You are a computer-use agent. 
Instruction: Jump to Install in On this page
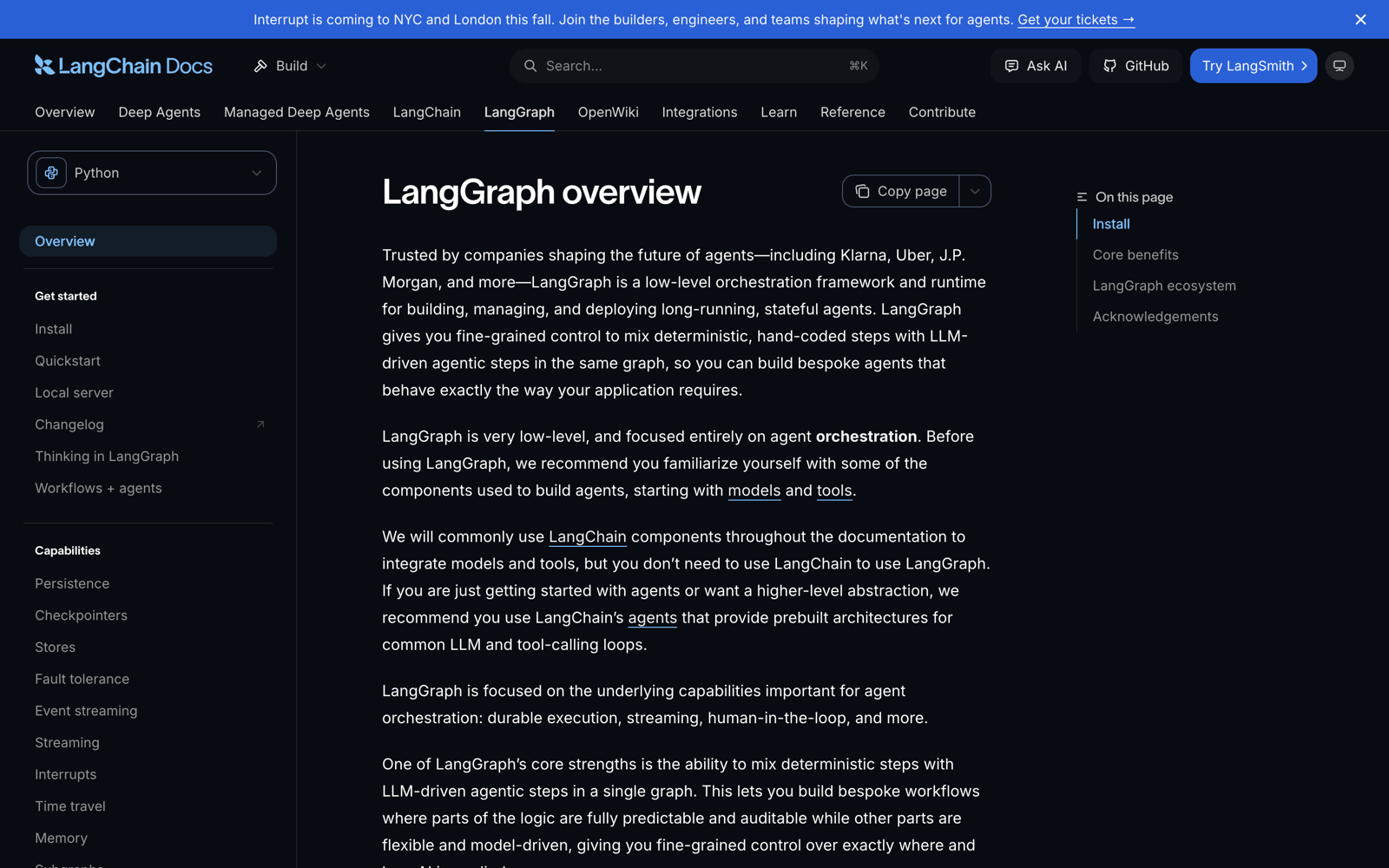[x=1111, y=224]
